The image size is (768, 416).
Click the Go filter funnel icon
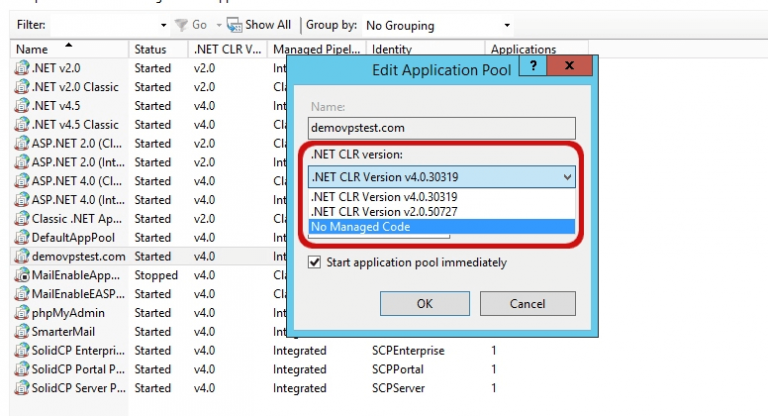point(181,25)
